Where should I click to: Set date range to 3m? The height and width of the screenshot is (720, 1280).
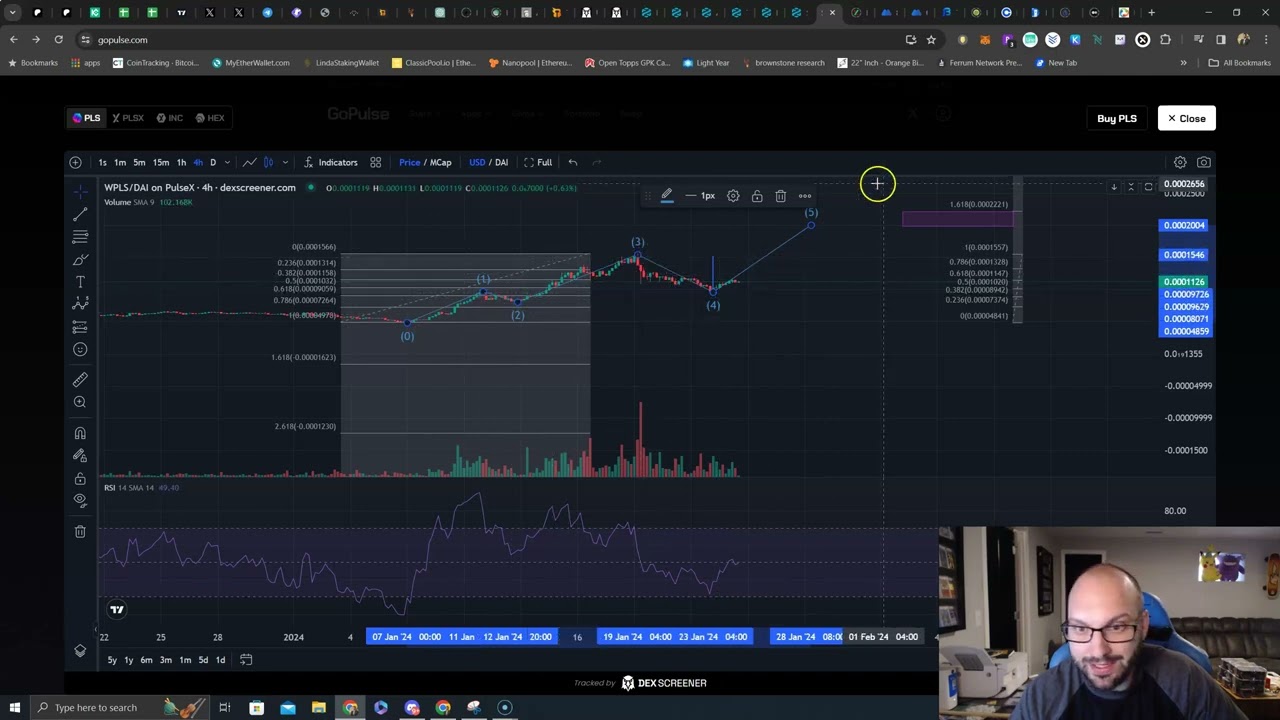pyautogui.click(x=165, y=660)
